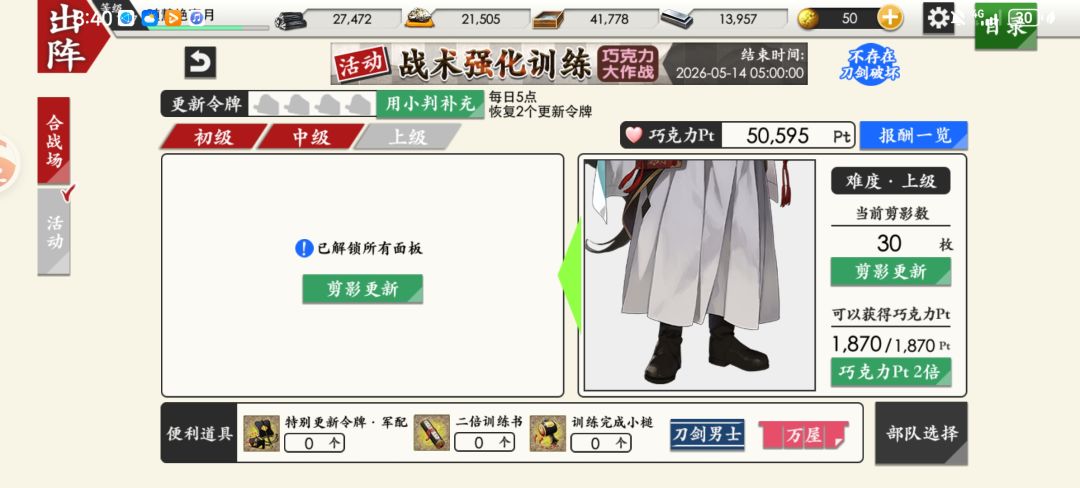Switch to the 中级 difficulty tab

point(311,137)
